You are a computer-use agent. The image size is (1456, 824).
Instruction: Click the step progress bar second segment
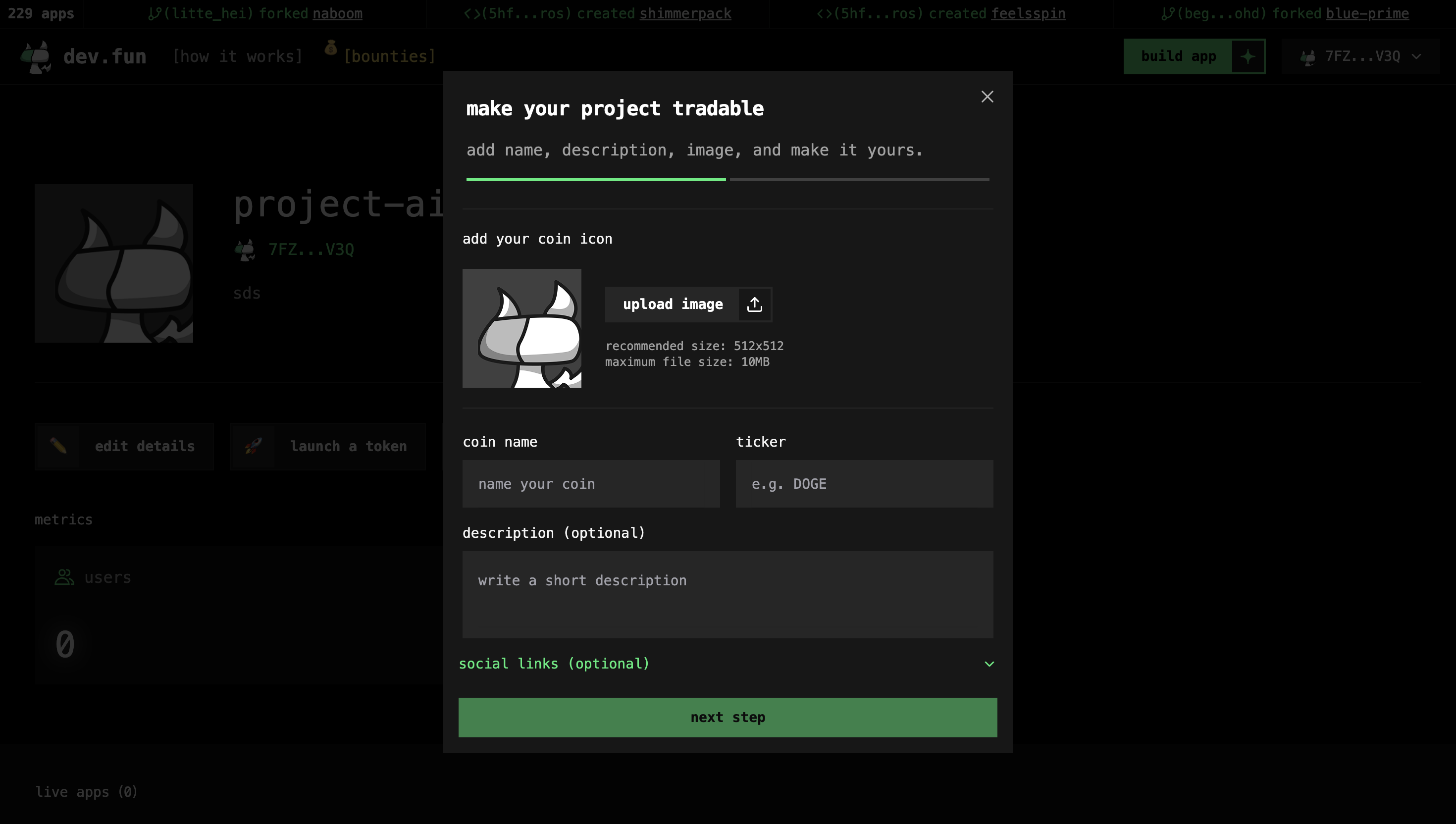[x=859, y=179]
